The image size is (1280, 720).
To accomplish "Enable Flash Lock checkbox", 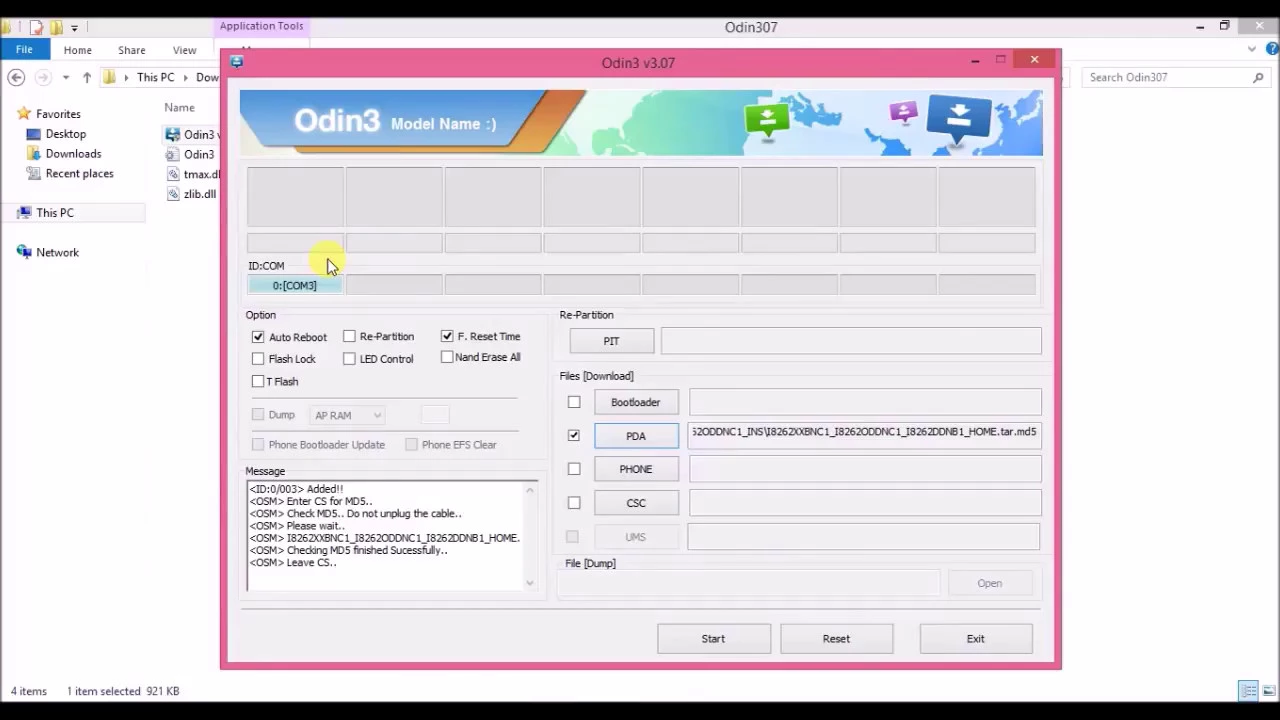I will point(258,359).
